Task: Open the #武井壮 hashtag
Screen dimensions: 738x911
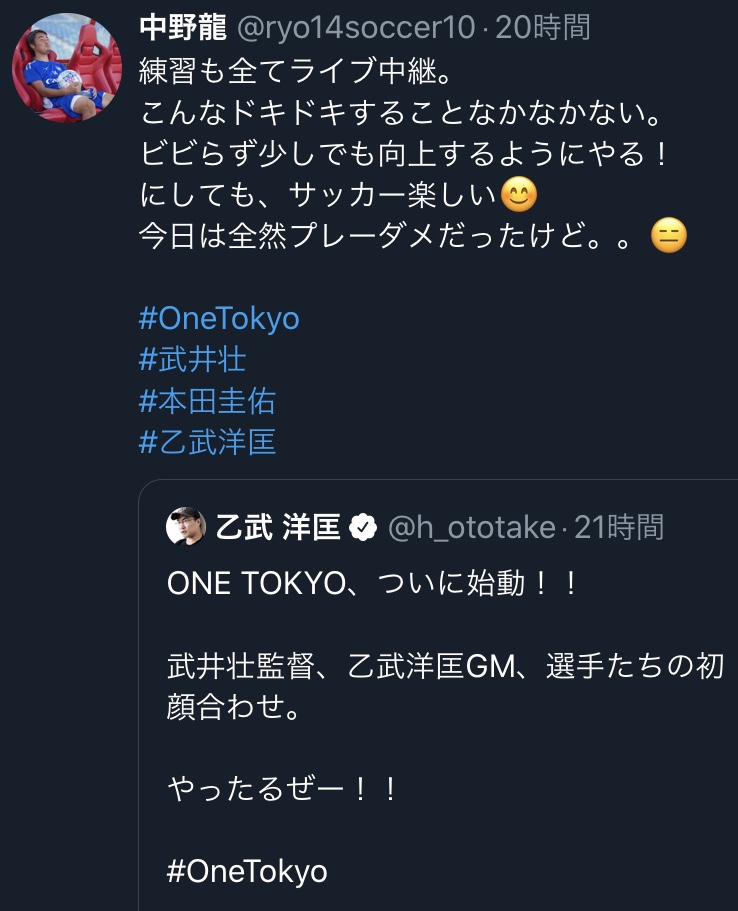Action: (192, 359)
